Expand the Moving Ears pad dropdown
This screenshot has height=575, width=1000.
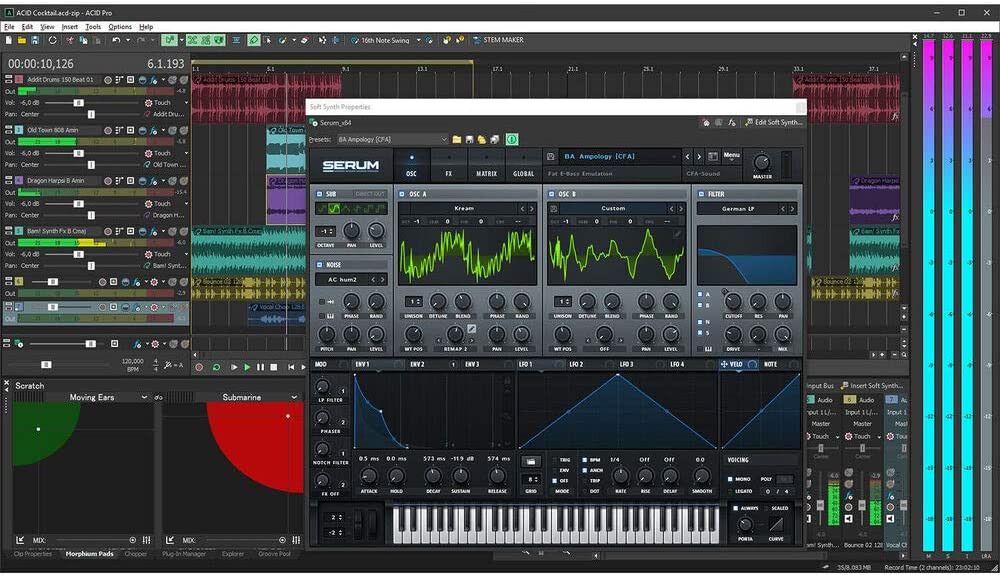click(x=146, y=397)
